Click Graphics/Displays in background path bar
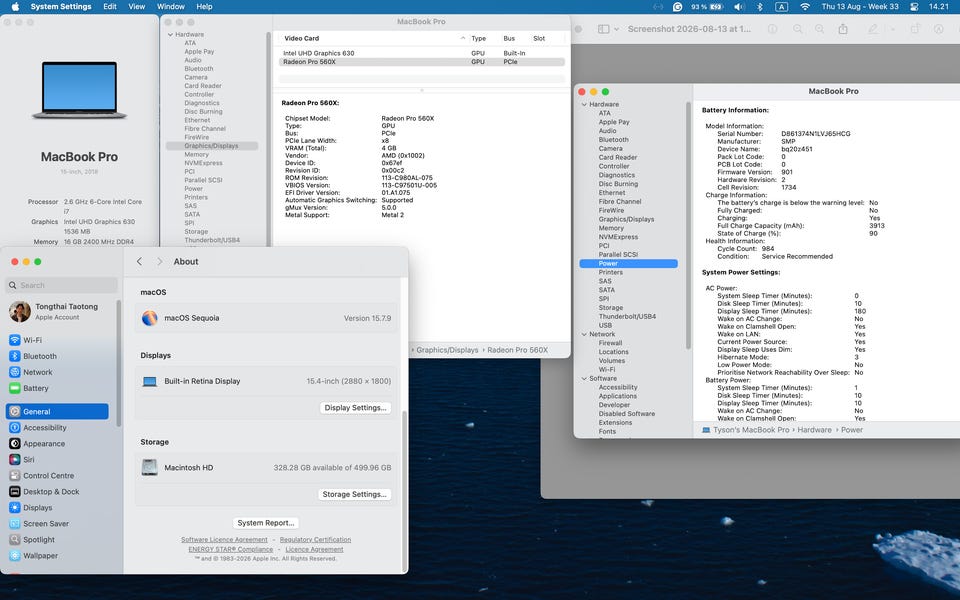The height and width of the screenshot is (600, 960). tap(447, 350)
